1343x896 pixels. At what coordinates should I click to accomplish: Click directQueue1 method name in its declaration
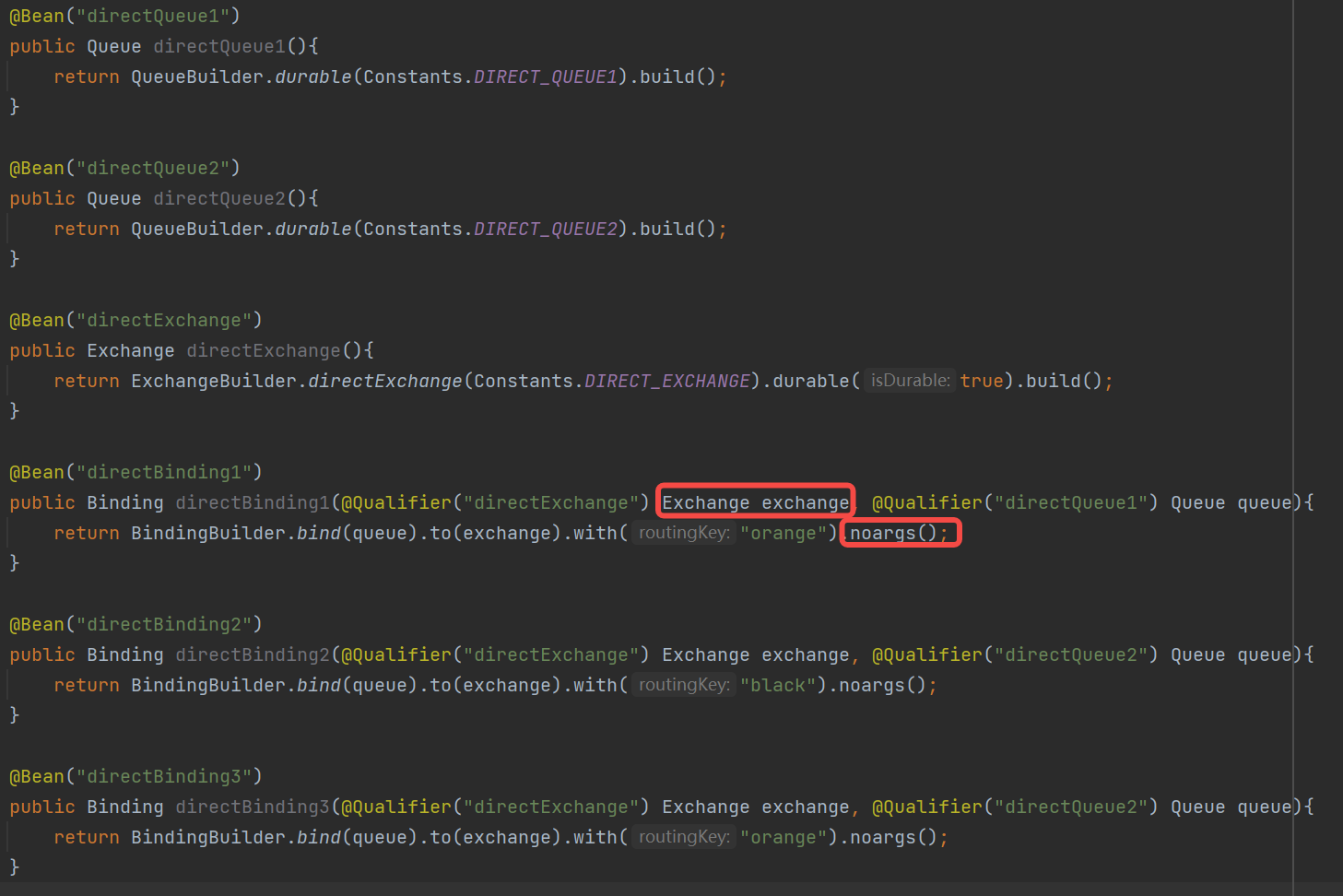(x=219, y=46)
